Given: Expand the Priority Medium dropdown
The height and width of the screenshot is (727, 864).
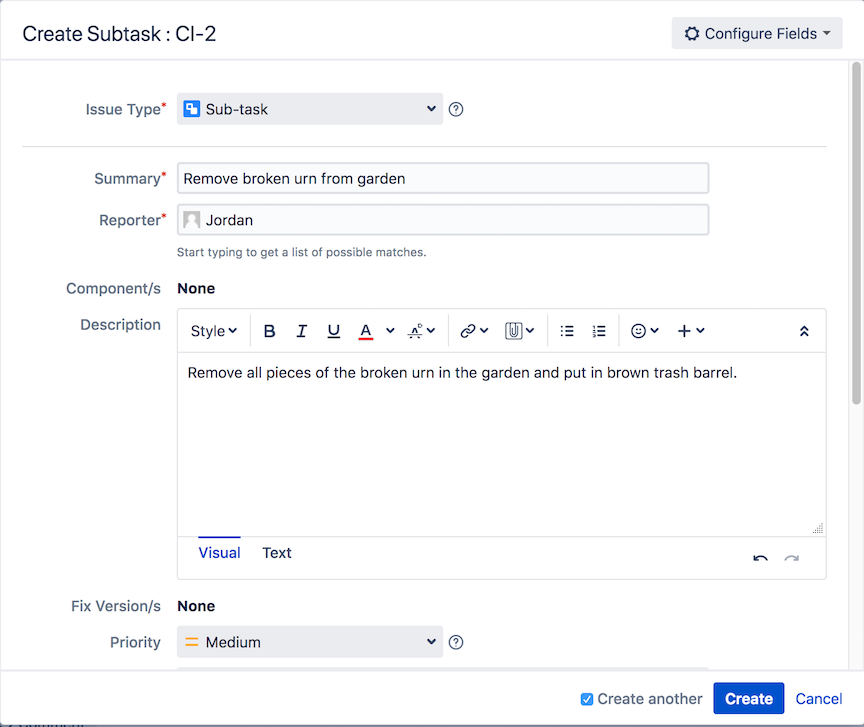Looking at the screenshot, I should coord(310,642).
